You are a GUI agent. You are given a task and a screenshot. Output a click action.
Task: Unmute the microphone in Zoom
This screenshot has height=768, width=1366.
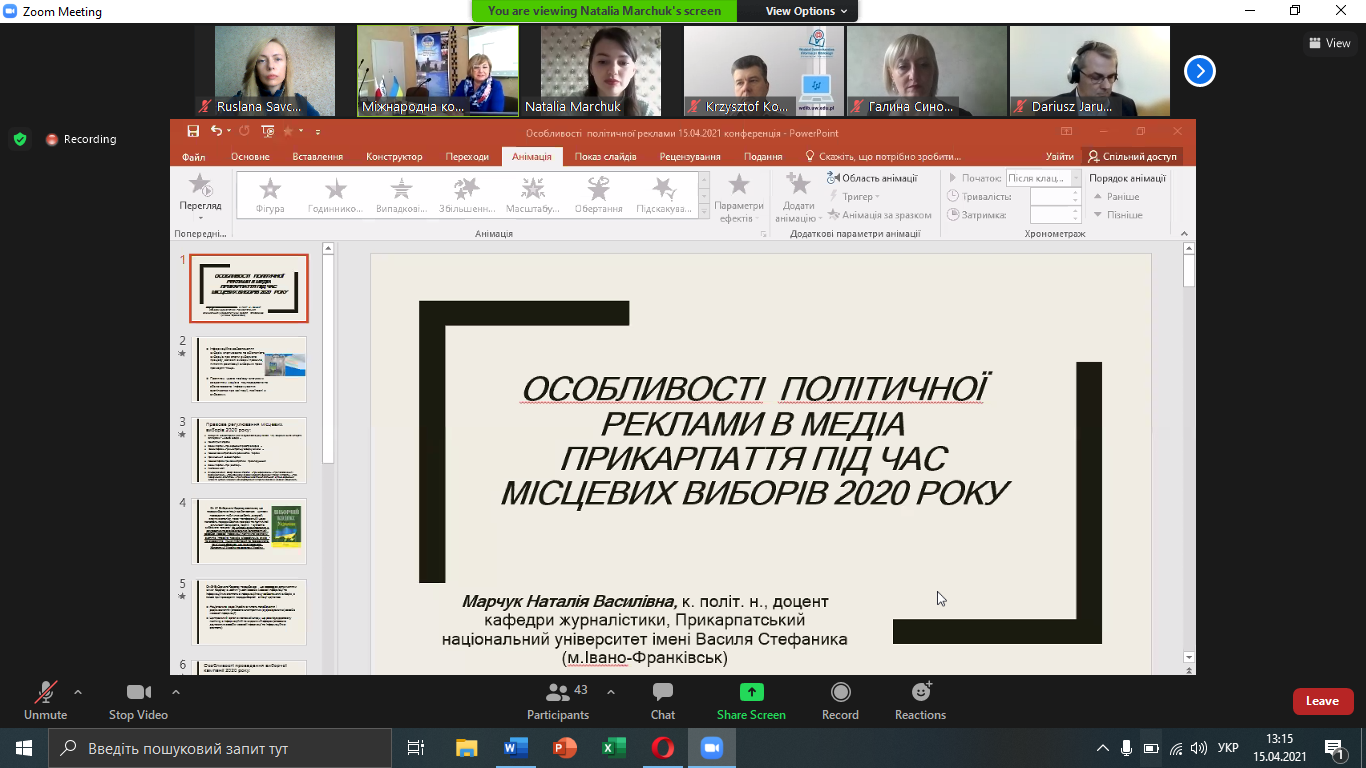(45, 693)
